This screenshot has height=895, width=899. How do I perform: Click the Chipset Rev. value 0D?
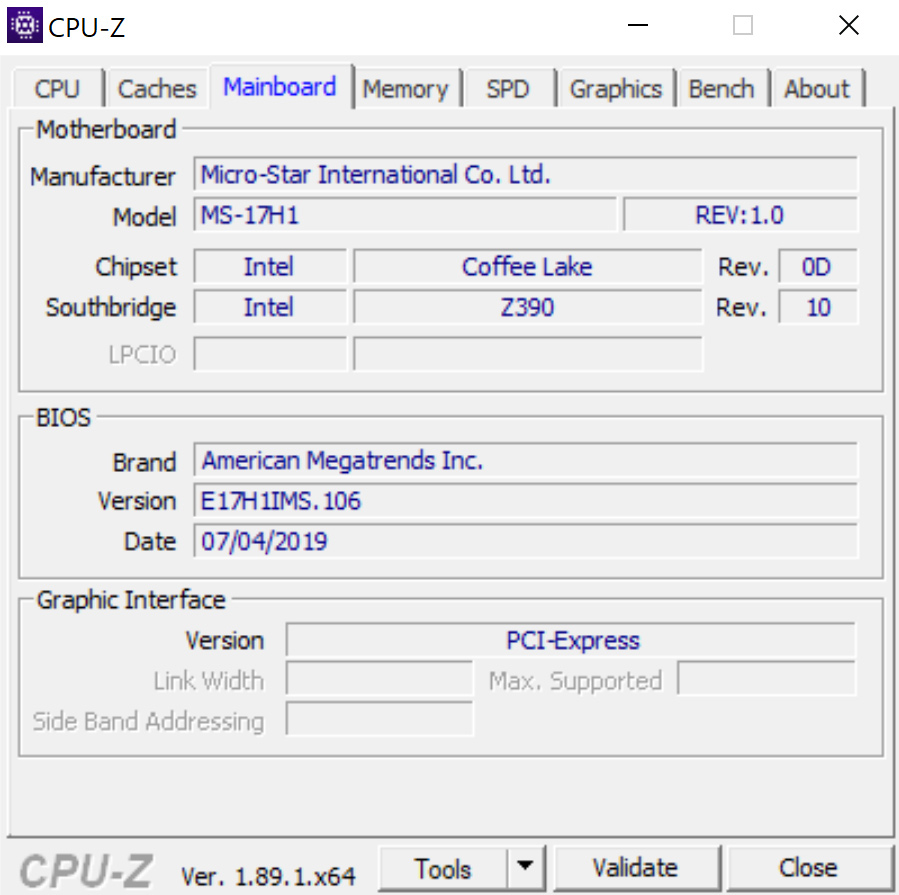coord(818,267)
